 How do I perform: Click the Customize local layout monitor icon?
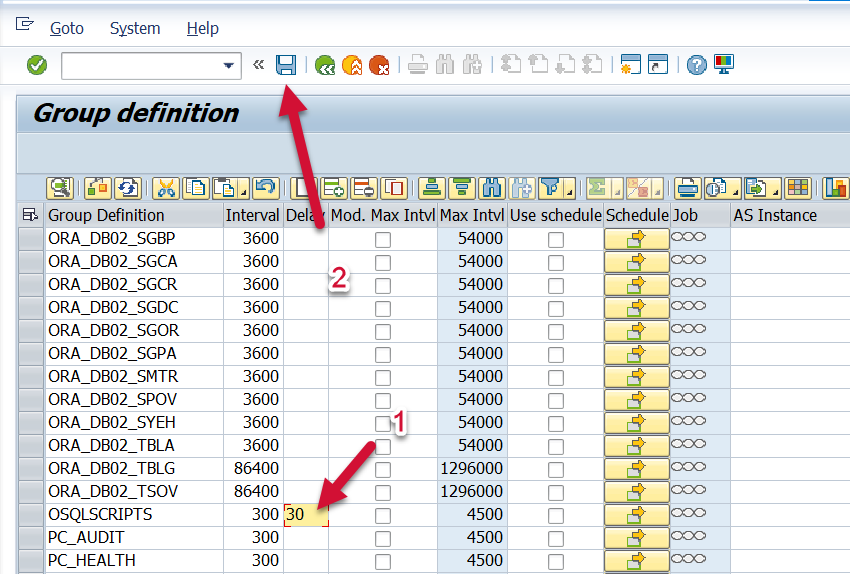point(724,66)
